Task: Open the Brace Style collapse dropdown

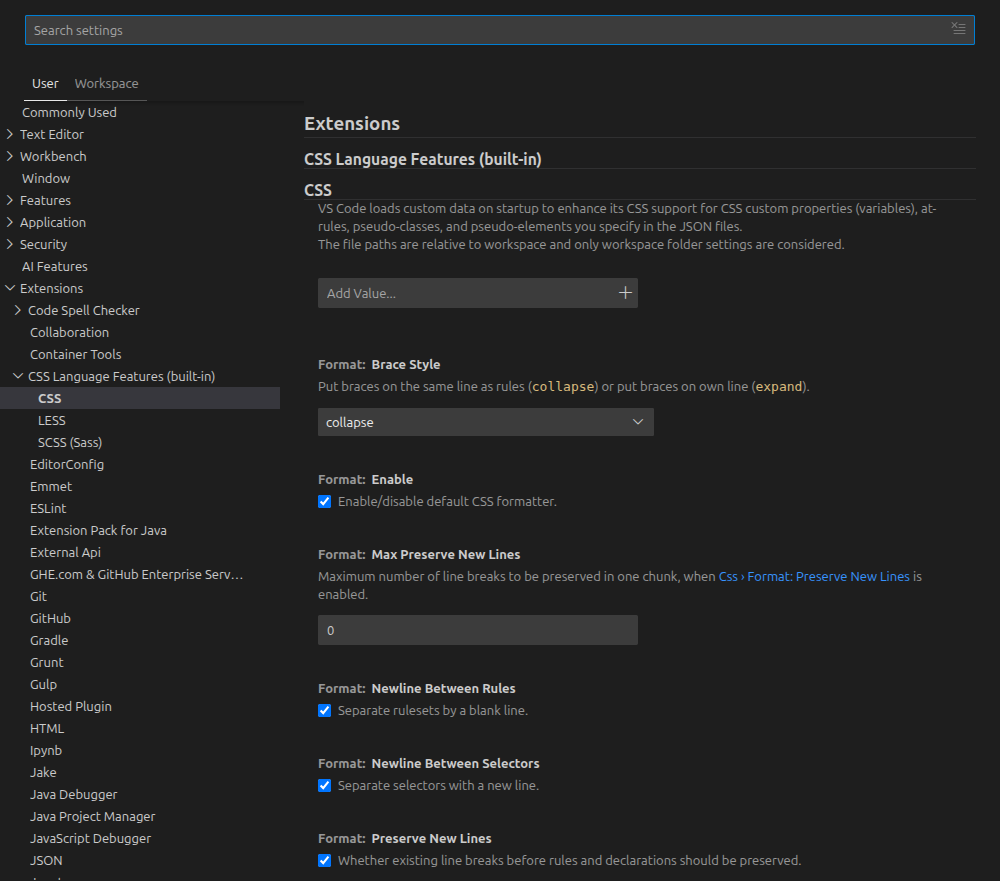Action: coord(485,422)
